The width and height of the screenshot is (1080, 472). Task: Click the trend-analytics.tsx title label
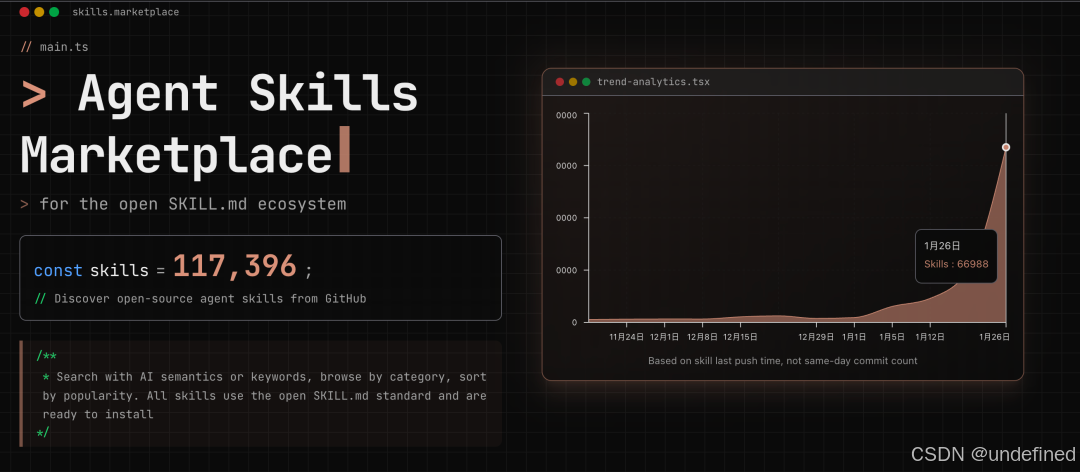pyautogui.click(x=653, y=82)
